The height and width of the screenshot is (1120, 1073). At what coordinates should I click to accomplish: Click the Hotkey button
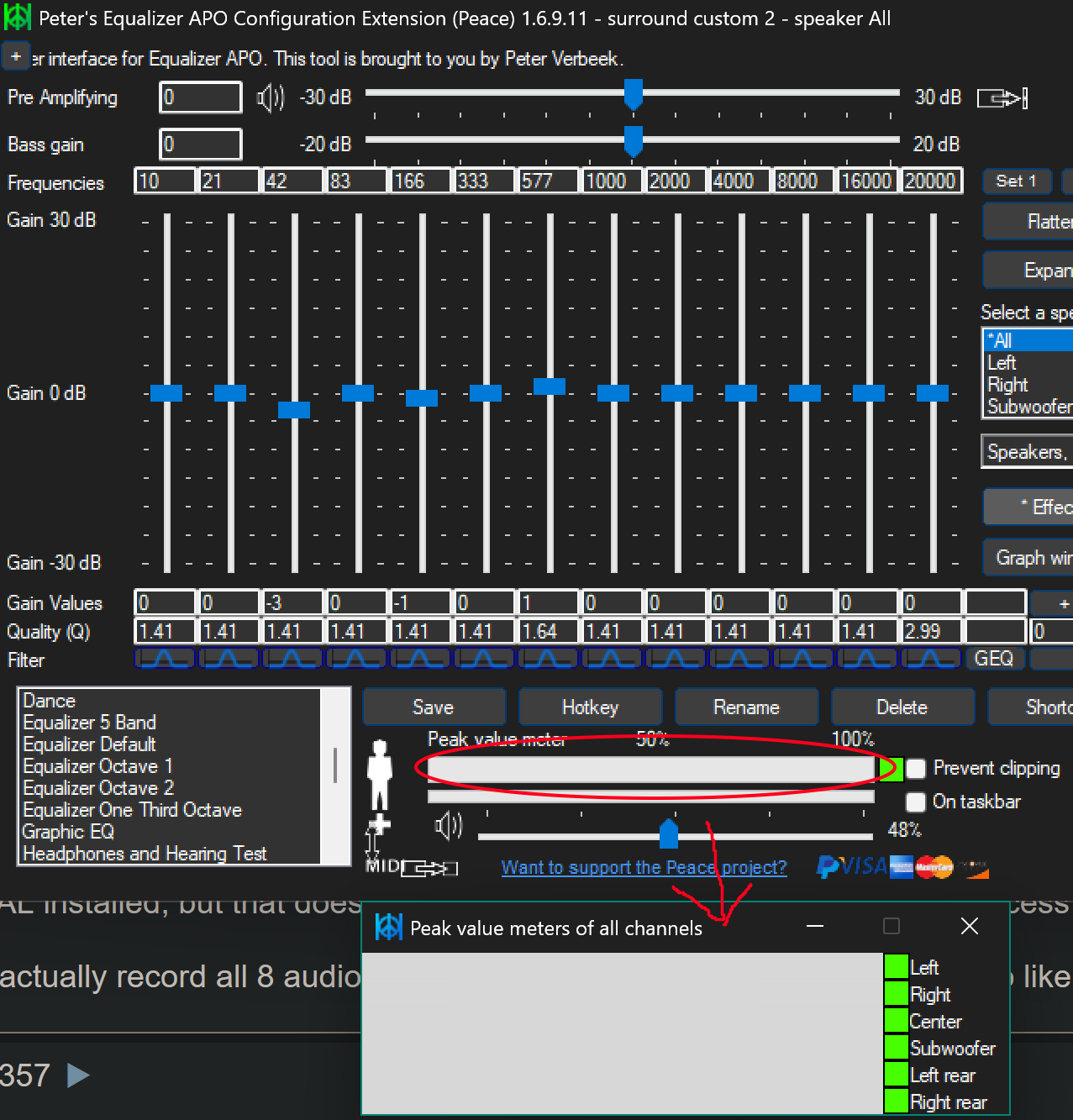point(590,707)
